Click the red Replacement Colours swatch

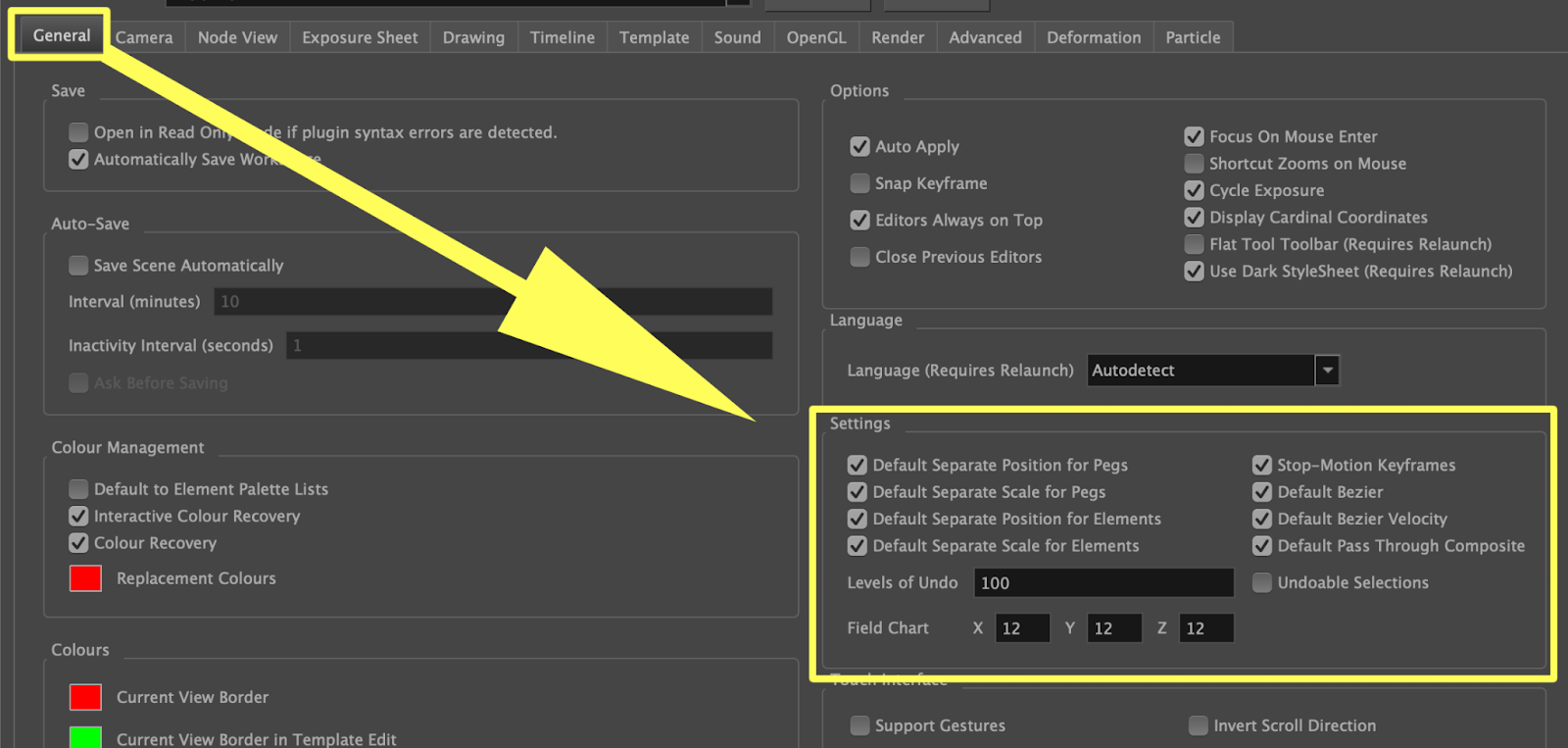pos(85,578)
